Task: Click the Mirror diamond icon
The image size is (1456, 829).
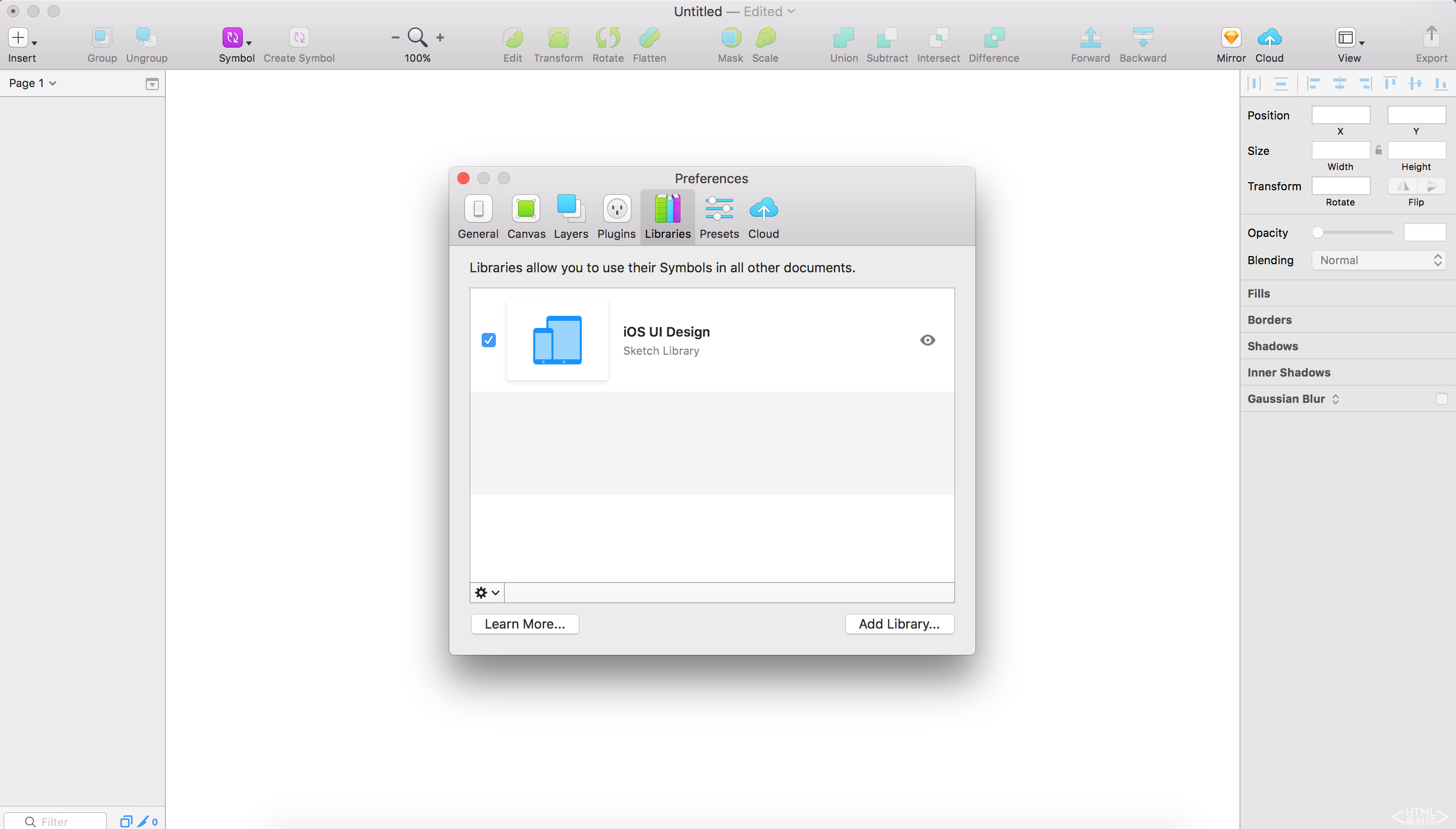Action: [1231, 37]
